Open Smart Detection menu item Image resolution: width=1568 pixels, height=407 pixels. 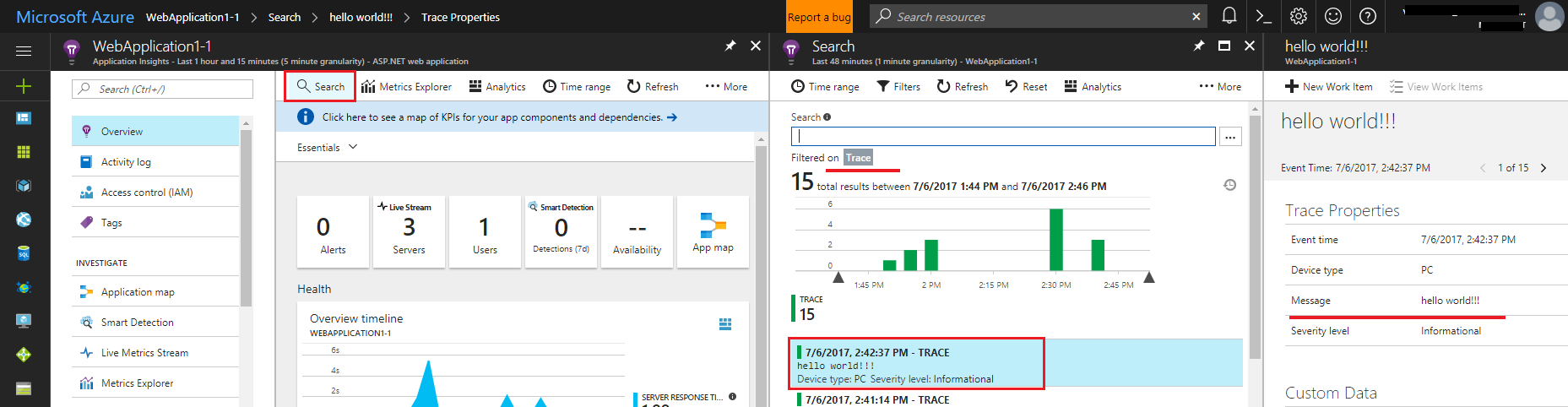click(x=156, y=322)
